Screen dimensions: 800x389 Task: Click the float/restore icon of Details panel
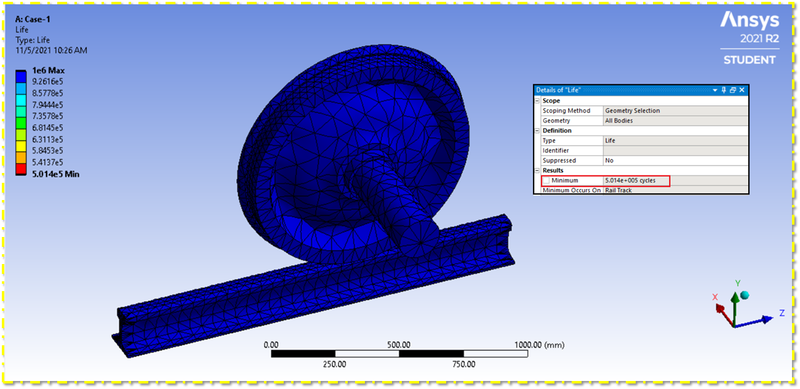click(x=733, y=90)
